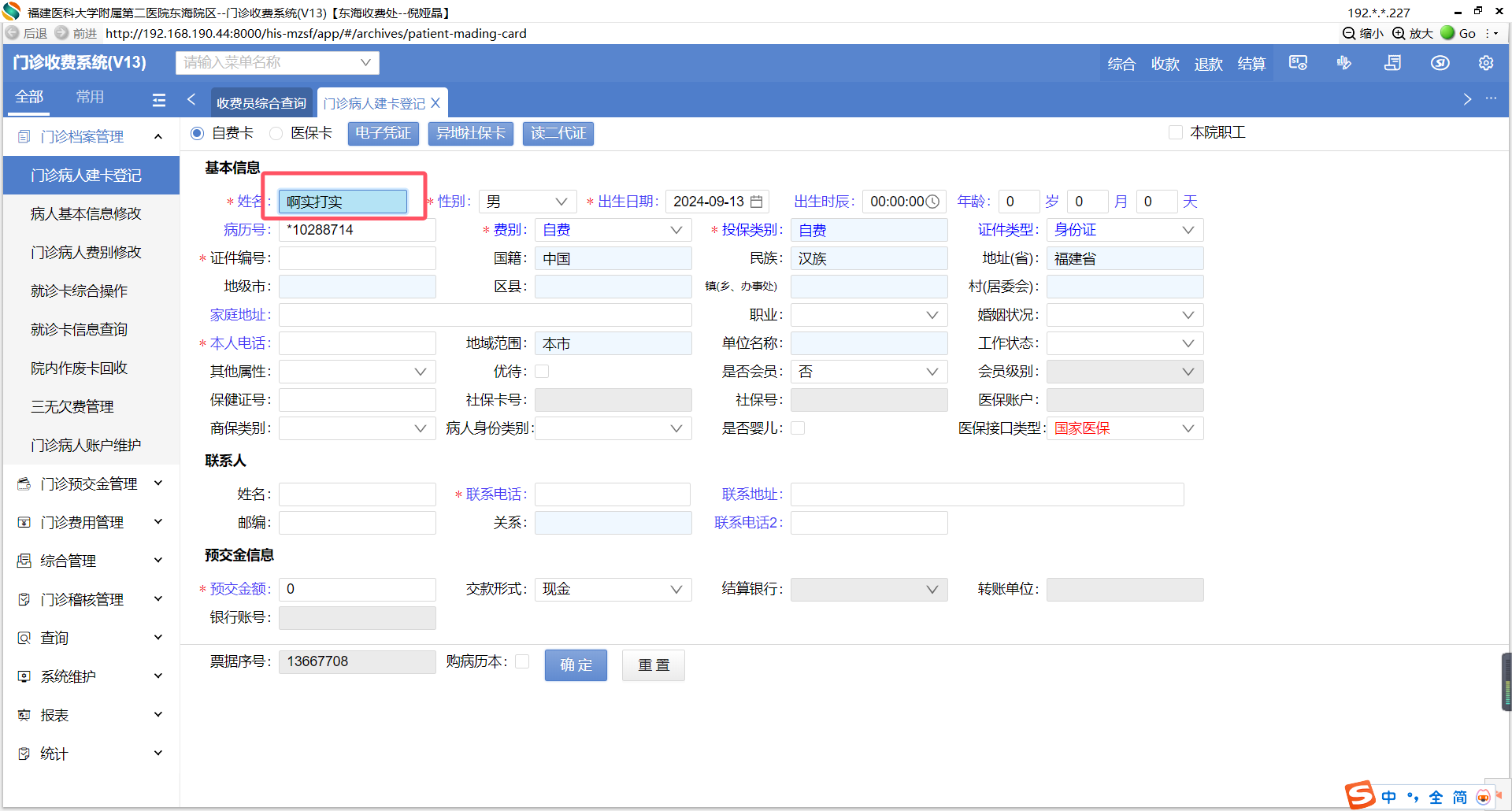Focus the 姓名 name input field
1512x811 pixels.
click(x=343, y=202)
